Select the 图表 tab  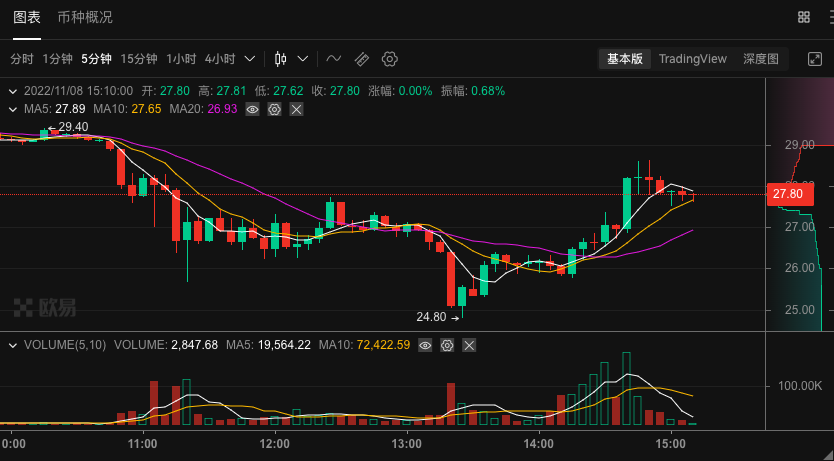[x=27, y=17]
